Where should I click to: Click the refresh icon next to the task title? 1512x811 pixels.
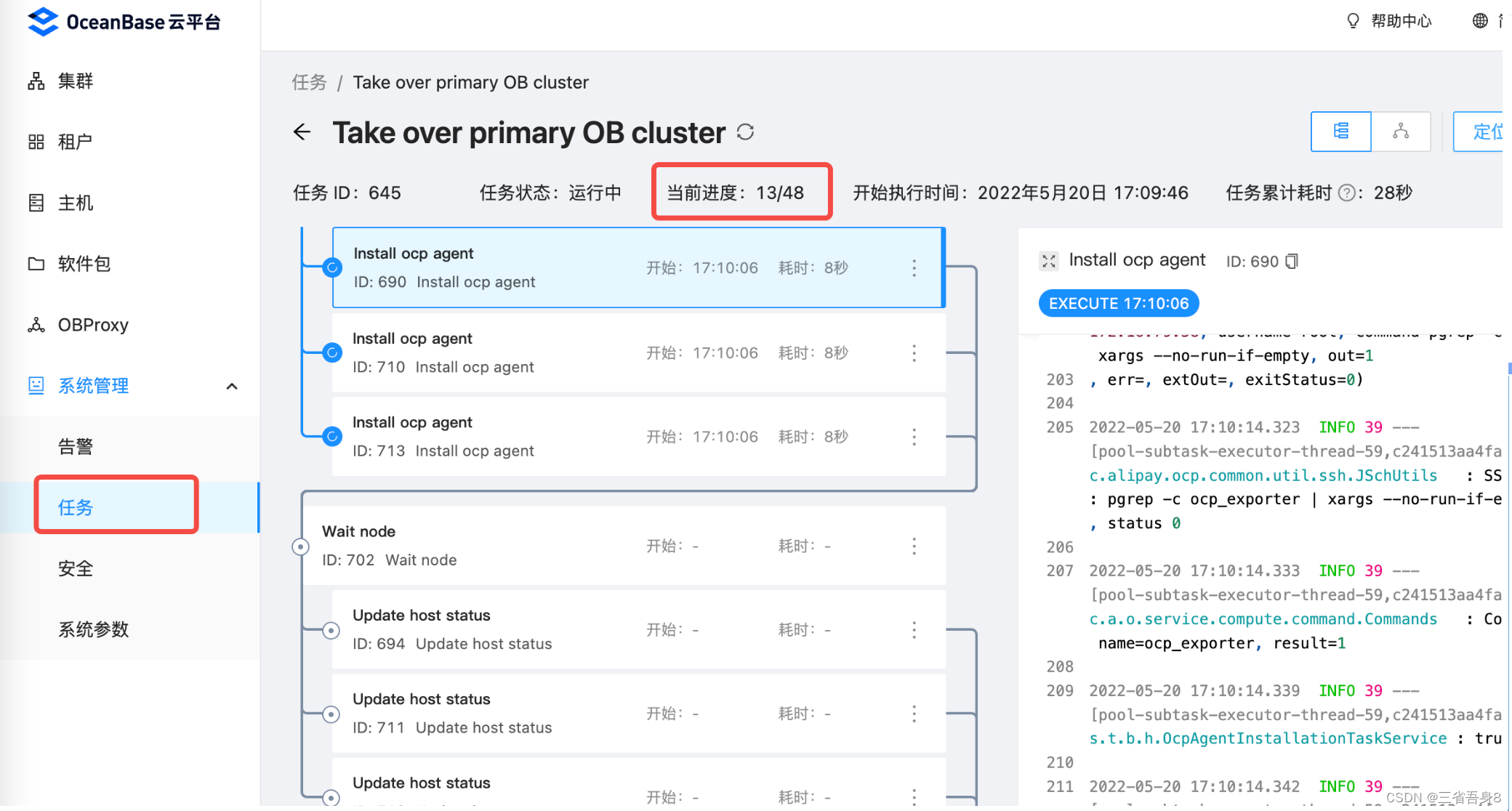click(745, 132)
